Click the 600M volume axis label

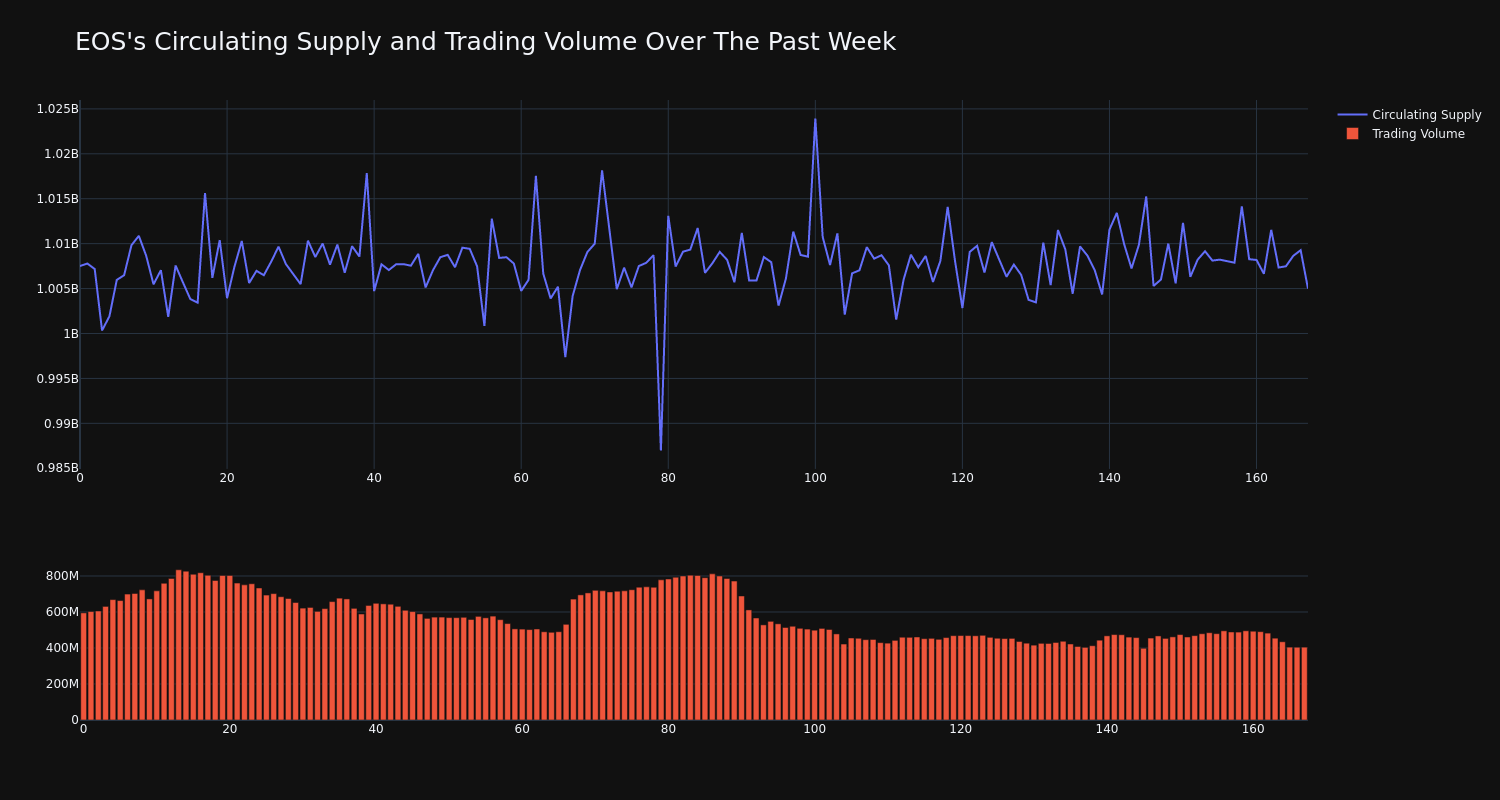click(61, 612)
